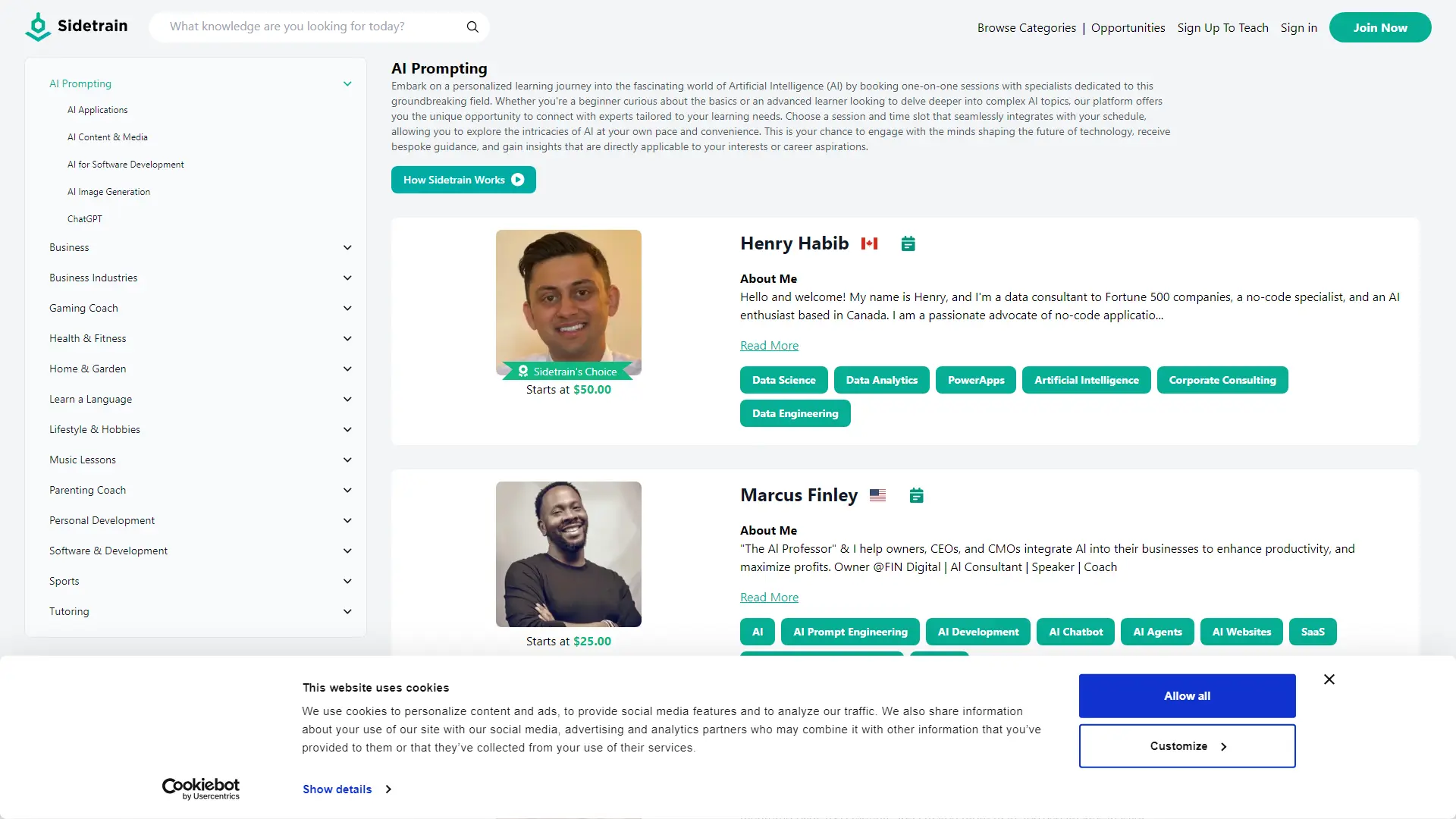The width and height of the screenshot is (1456, 819).
Task: Click Read More under Henry Habib
Action: [768, 345]
